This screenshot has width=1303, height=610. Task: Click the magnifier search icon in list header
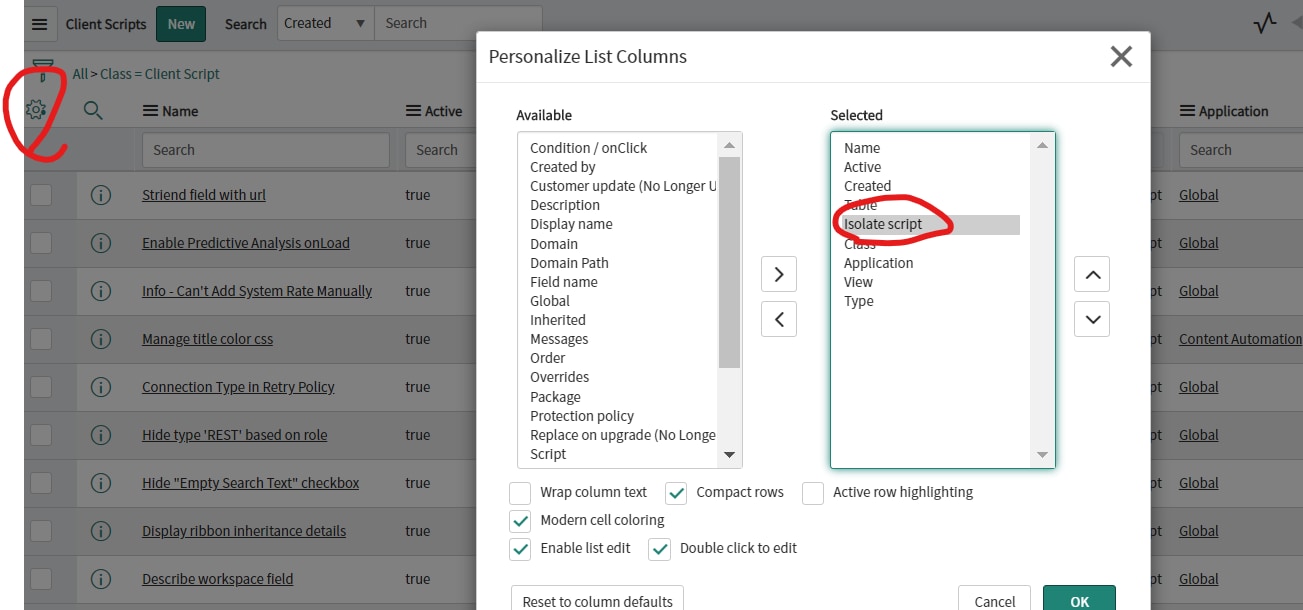93,111
